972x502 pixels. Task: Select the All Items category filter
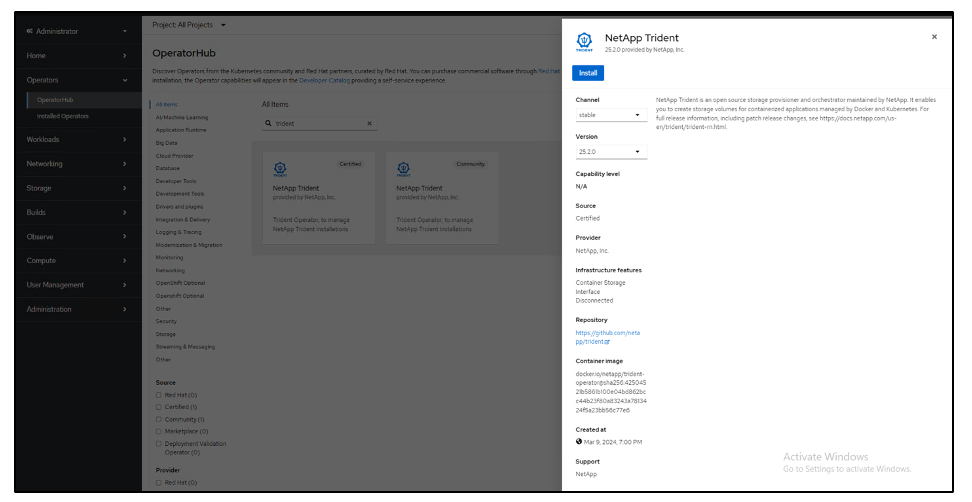[166, 104]
